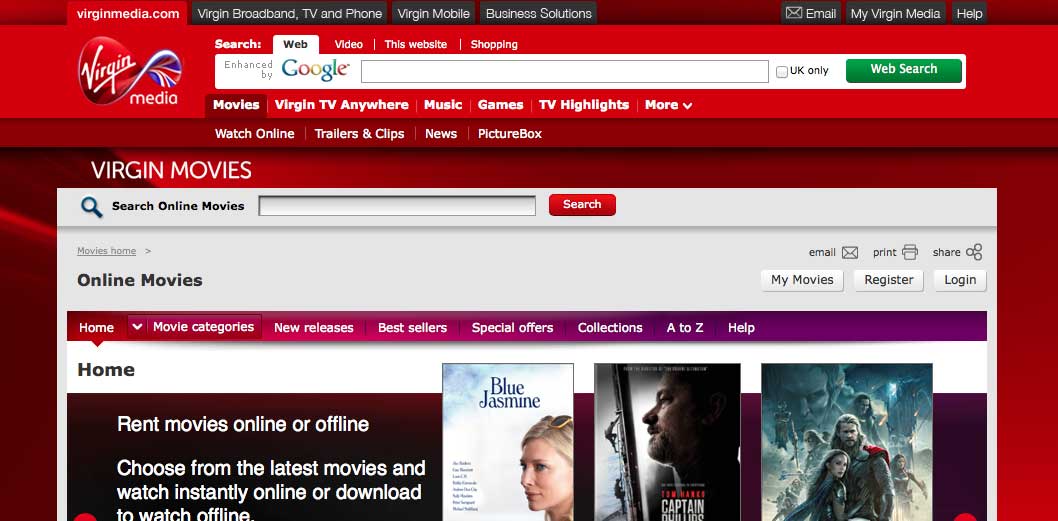Open the Collections tab

tap(610, 327)
